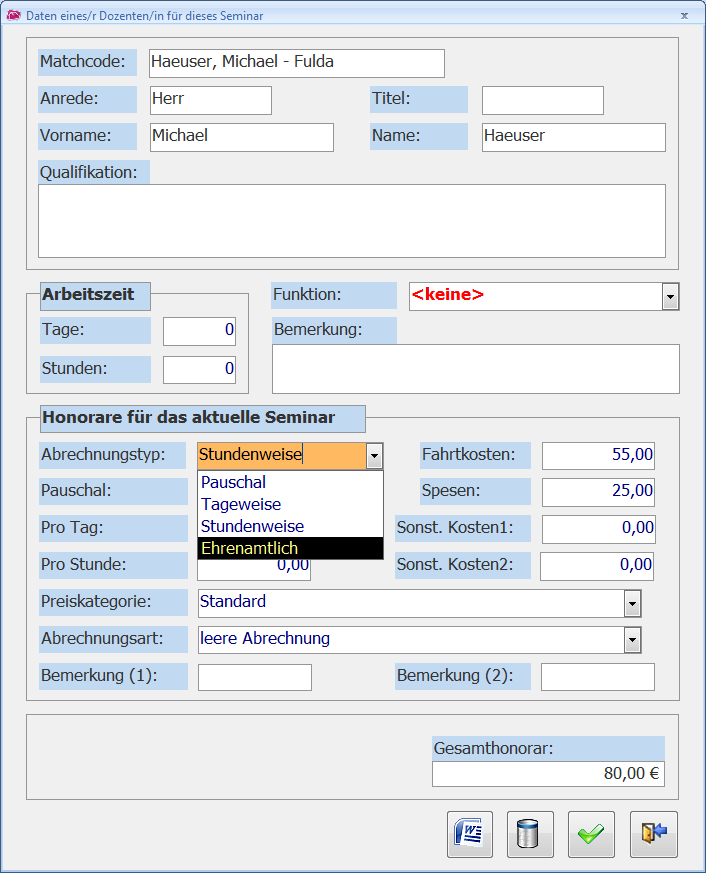The width and height of the screenshot is (706, 873).
Task: Focus the Matchcode input field
Action: (296, 63)
